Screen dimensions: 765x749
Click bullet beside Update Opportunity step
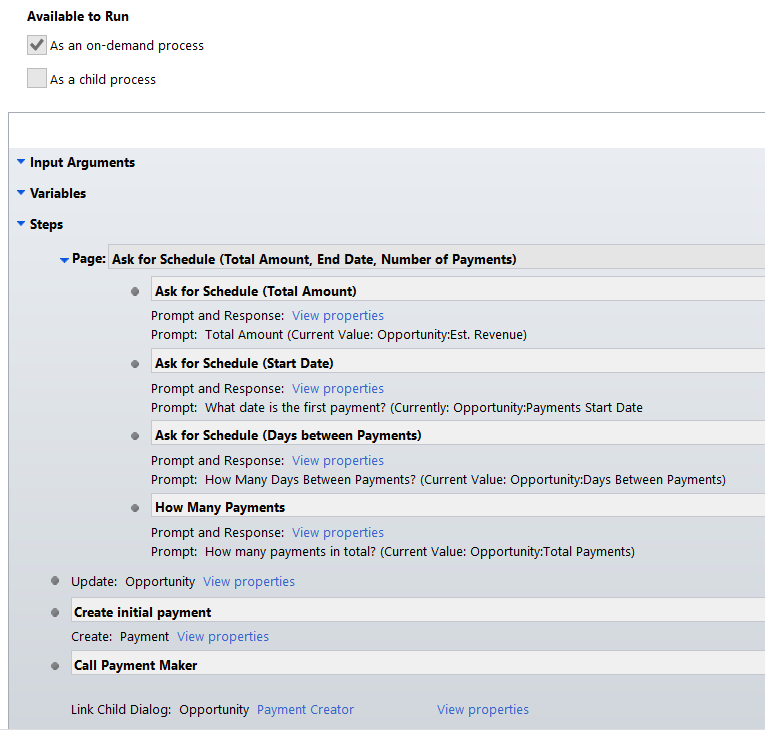click(55, 581)
